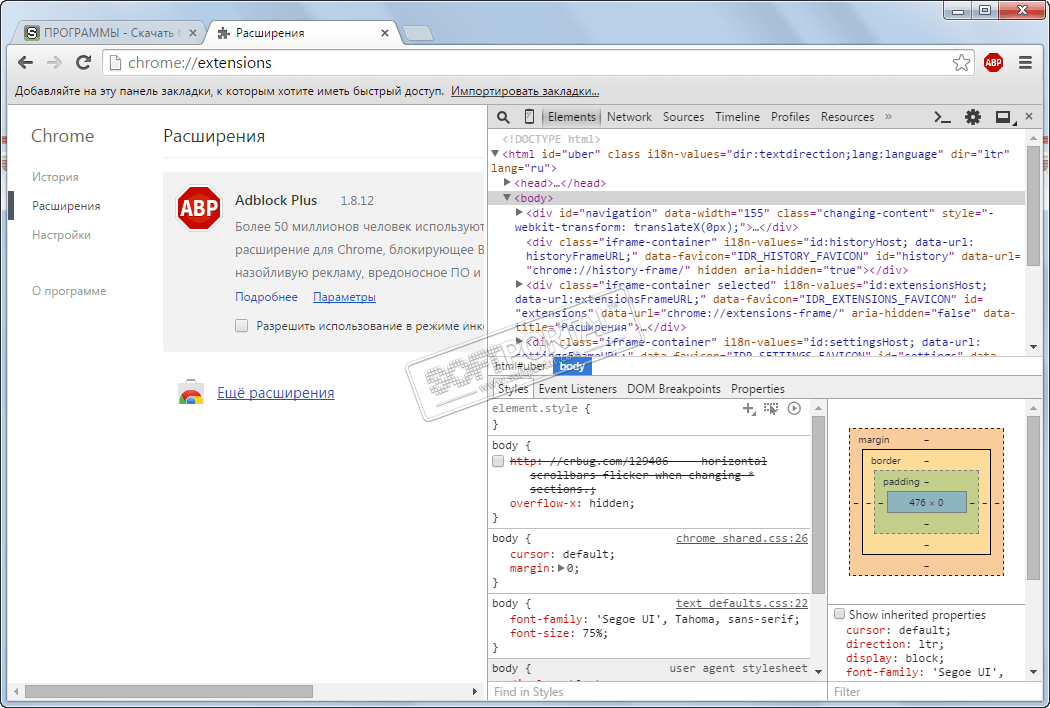Activate DevTools inspect element magnifier
Viewport: 1050px width, 708px height.
click(503, 117)
